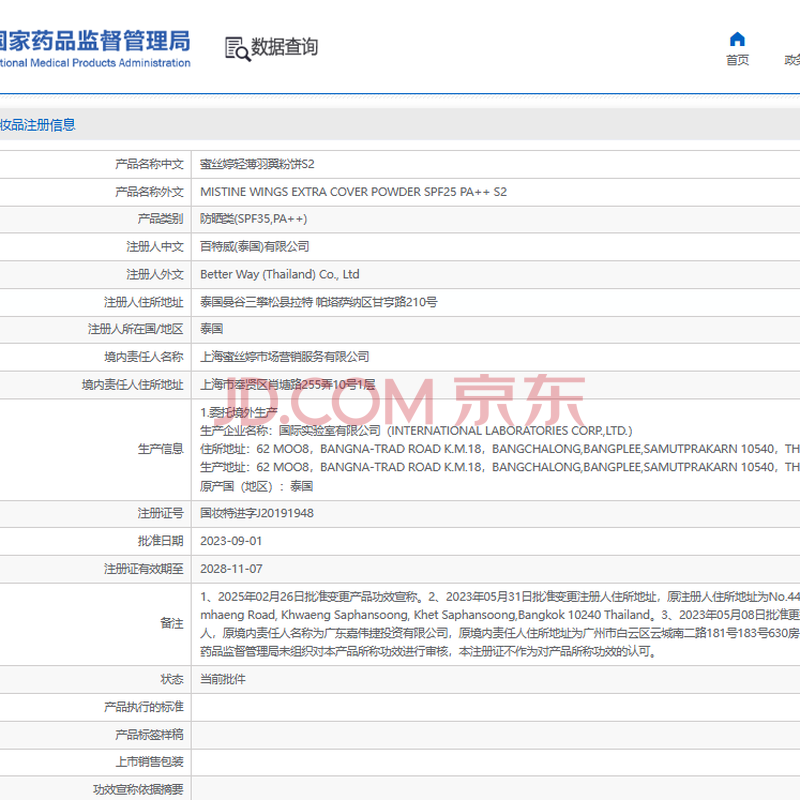Click the 功效宣称依据摘要 row label
The width and height of the screenshot is (800, 800).
(138, 789)
